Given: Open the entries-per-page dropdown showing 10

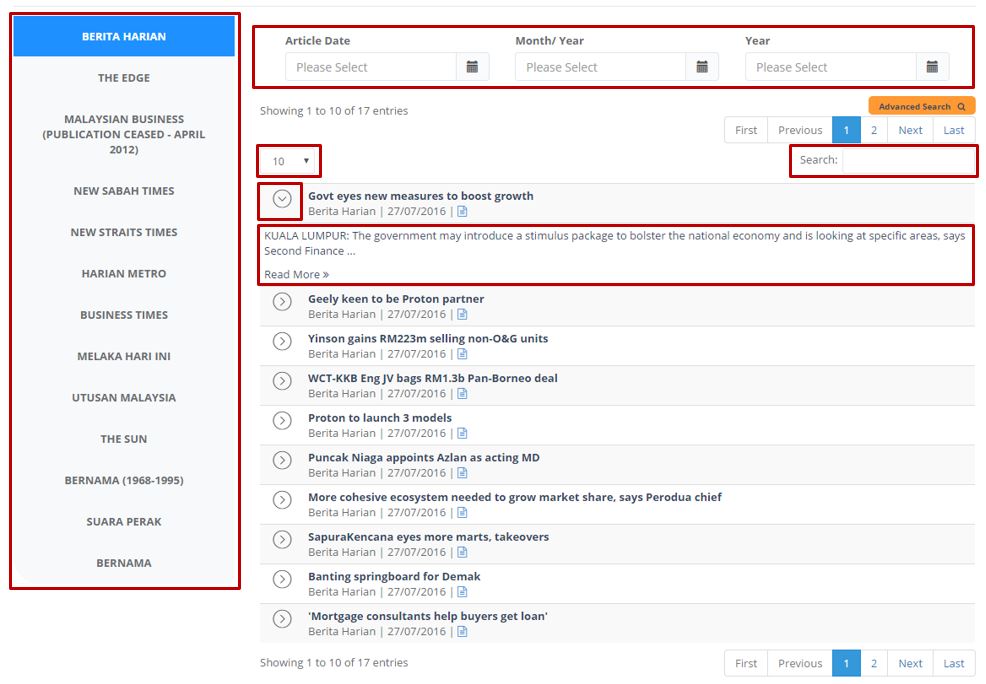Looking at the screenshot, I should click(290, 161).
